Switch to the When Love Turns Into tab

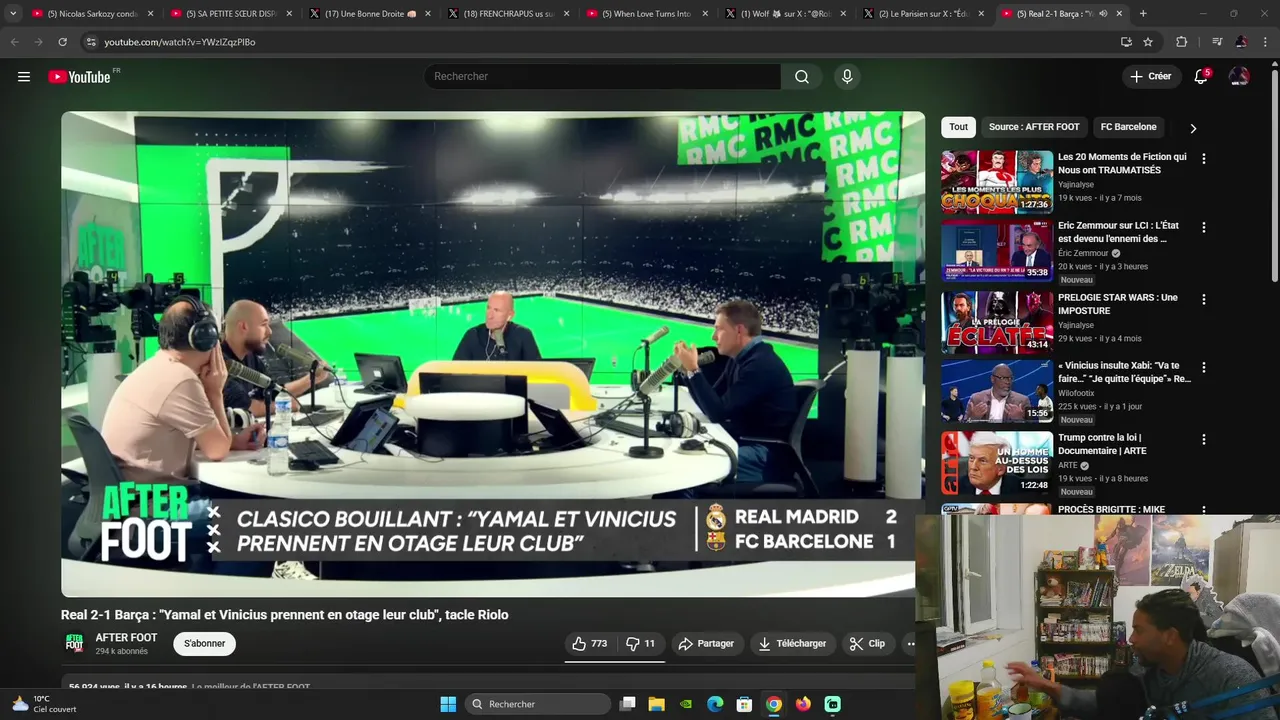coord(646,13)
